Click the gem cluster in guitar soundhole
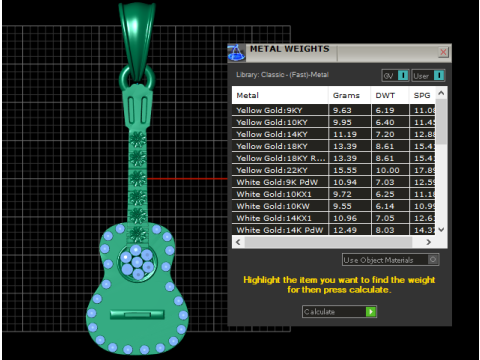 pos(137,263)
